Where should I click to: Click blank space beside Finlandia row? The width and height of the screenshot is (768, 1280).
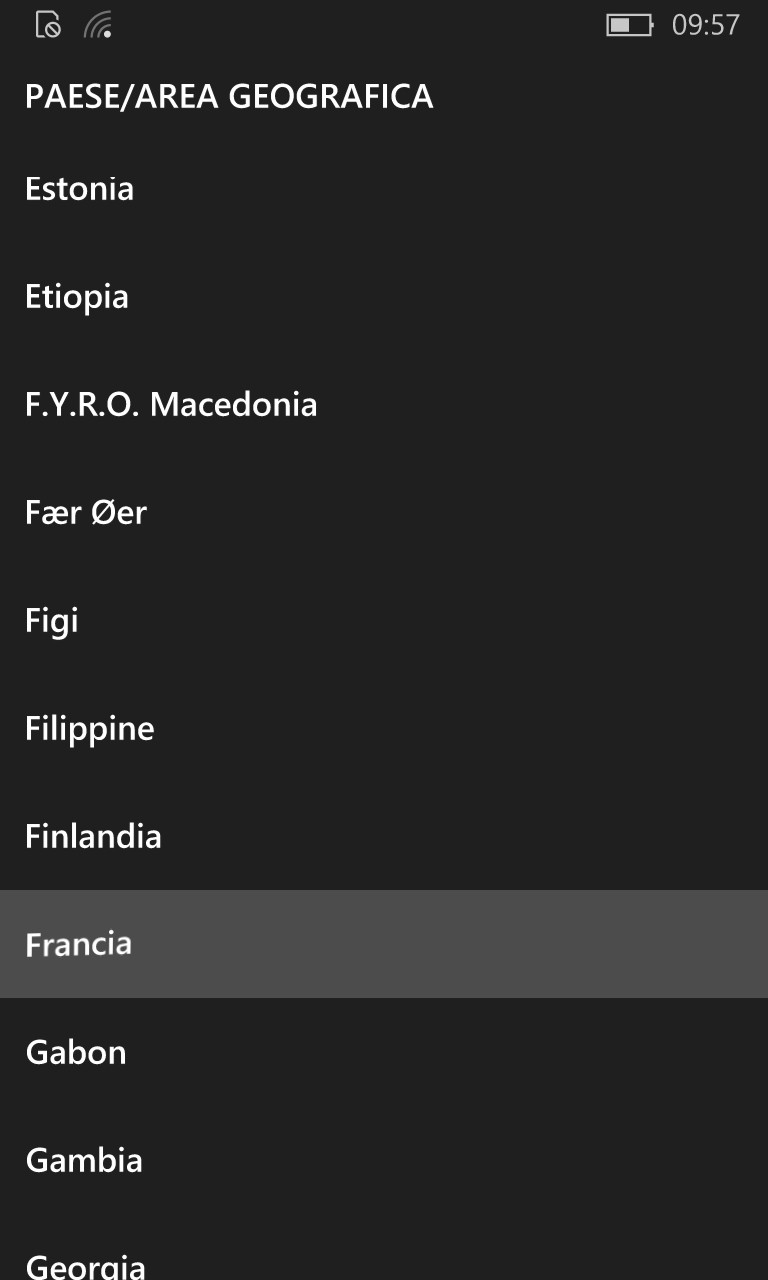[465, 836]
